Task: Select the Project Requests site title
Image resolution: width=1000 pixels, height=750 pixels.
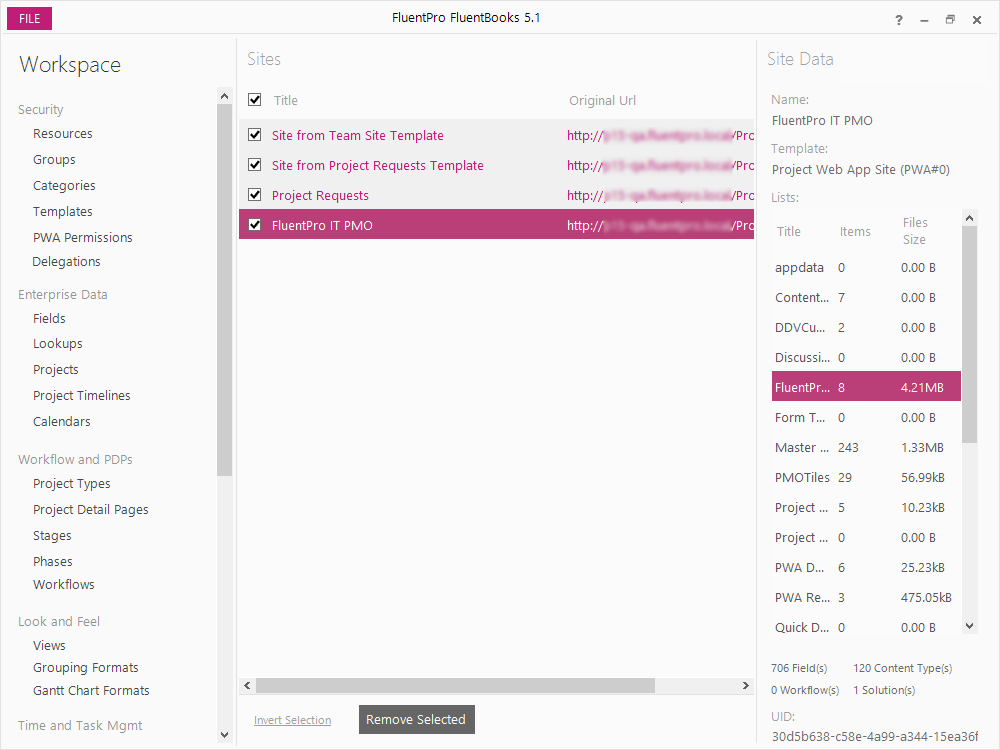Action: tap(320, 195)
